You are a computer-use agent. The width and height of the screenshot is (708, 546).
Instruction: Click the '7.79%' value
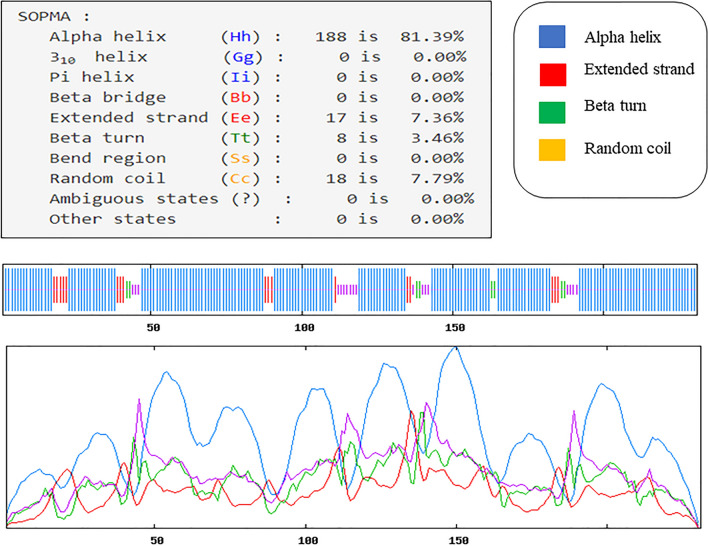tap(437, 178)
